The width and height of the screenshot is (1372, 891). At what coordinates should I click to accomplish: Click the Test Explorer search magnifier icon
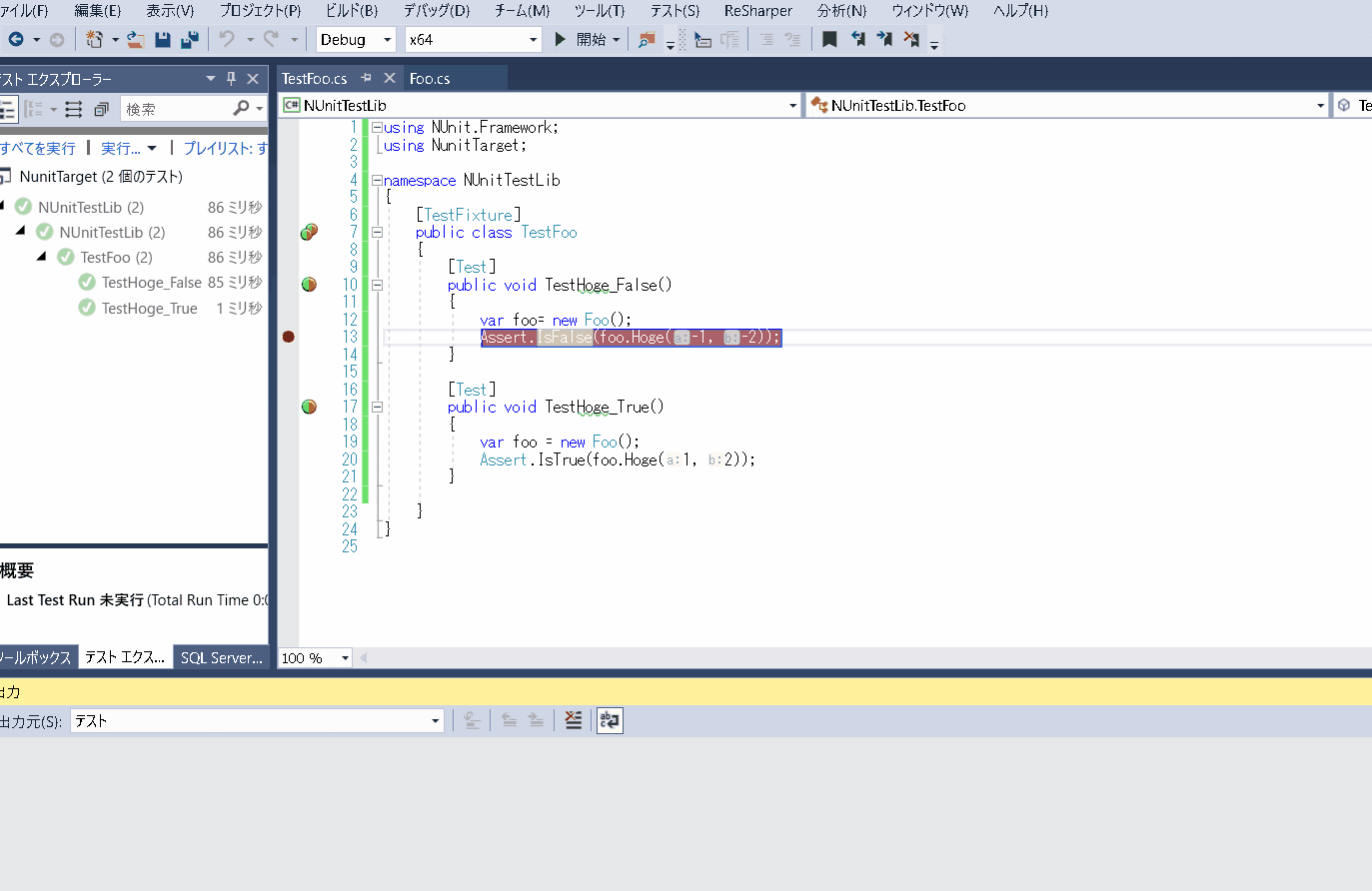tap(241, 109)
